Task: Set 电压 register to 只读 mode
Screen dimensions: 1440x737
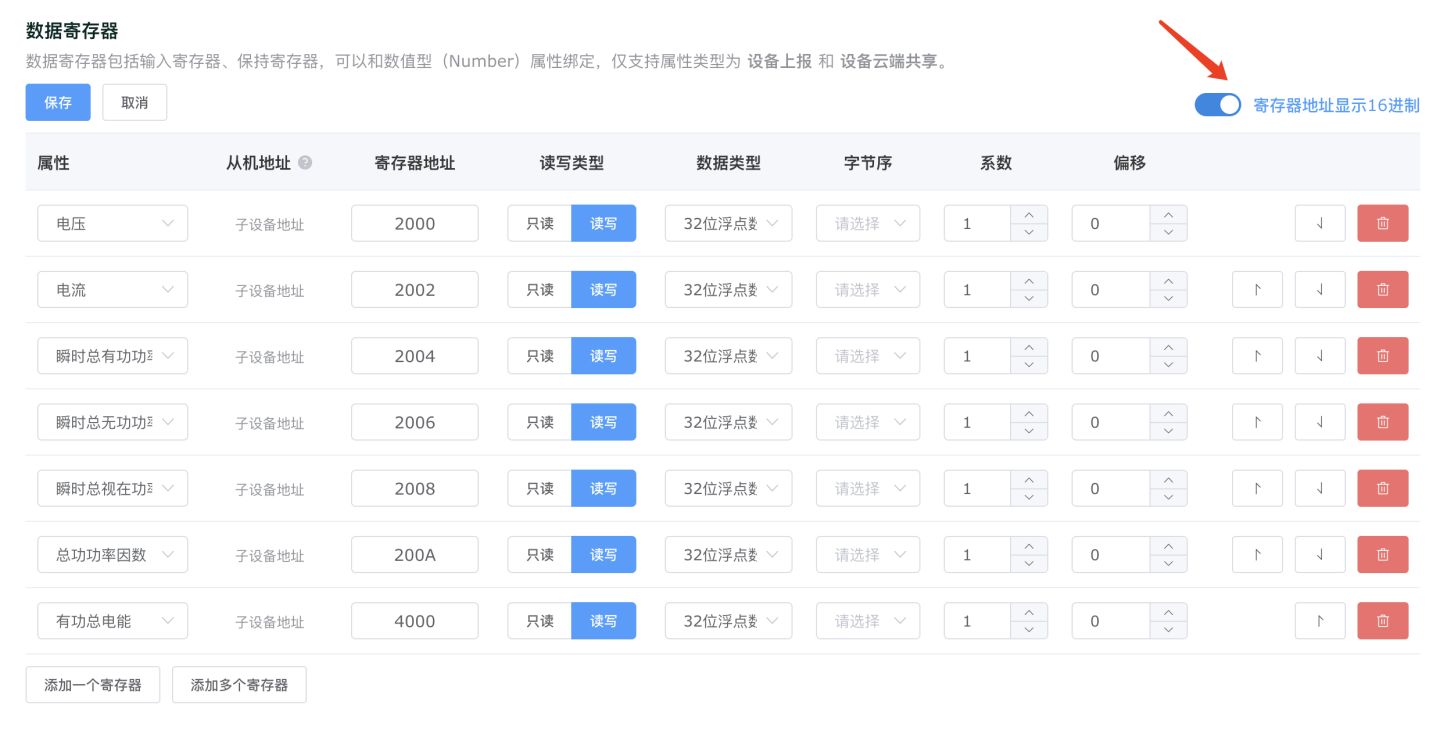Action: (539, 223)
